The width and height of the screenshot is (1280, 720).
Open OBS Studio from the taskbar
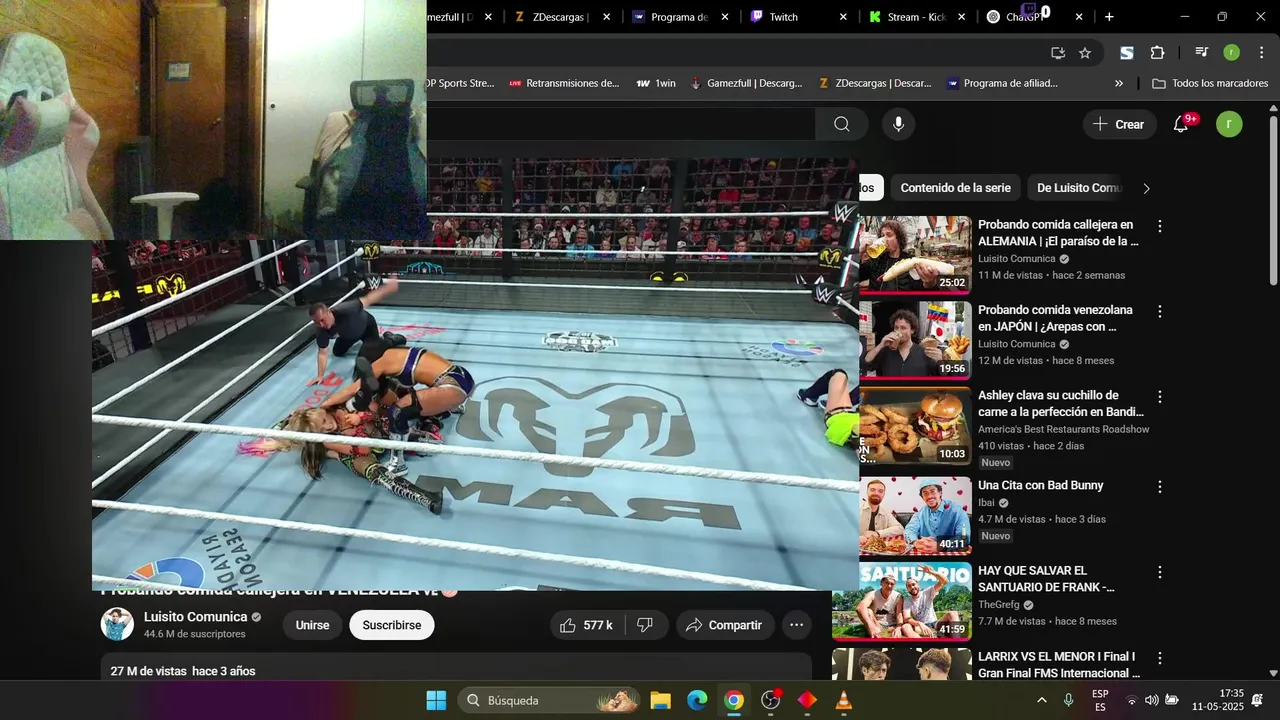click(x=771, y=700)
